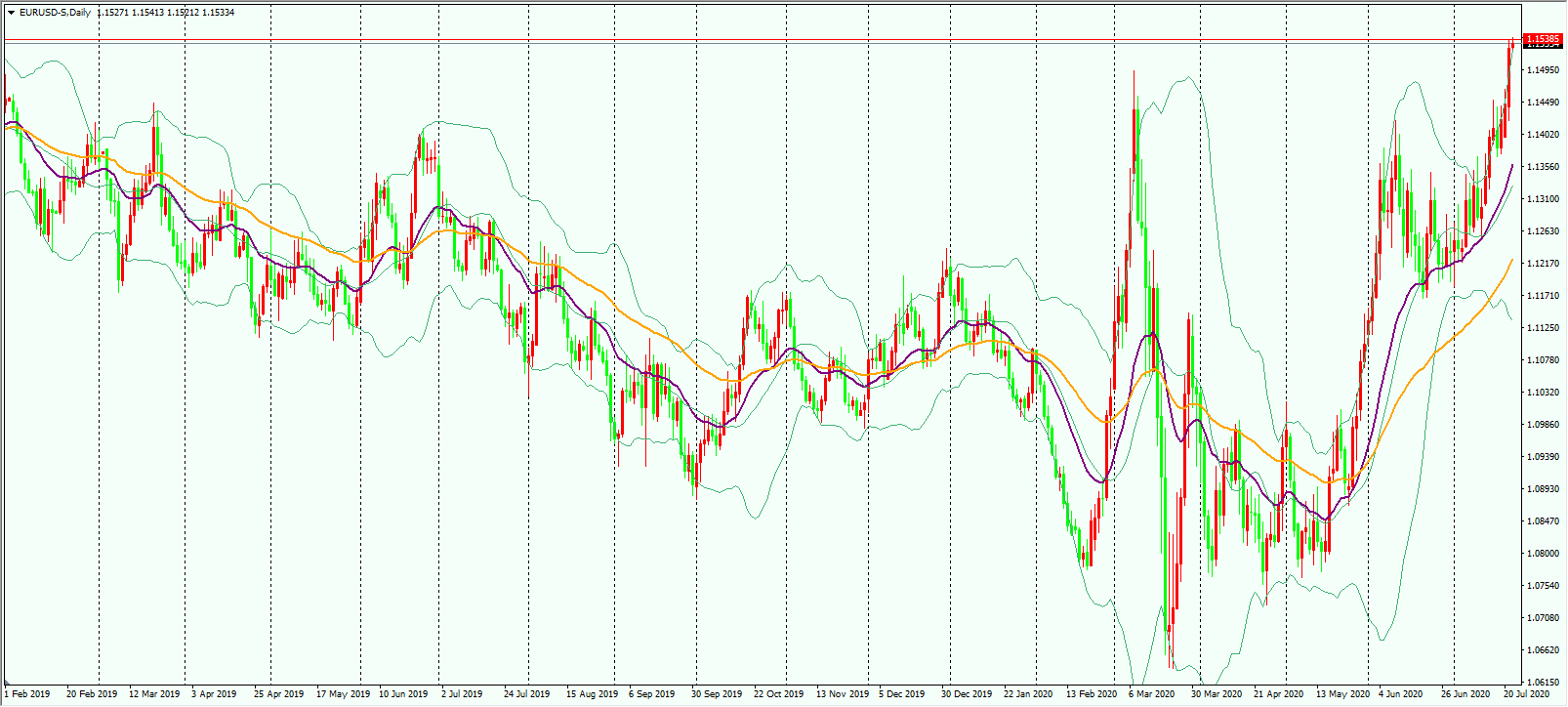Click the 3 Apr 2019 date label
1568x707 pixels.
tap(214, 694)
